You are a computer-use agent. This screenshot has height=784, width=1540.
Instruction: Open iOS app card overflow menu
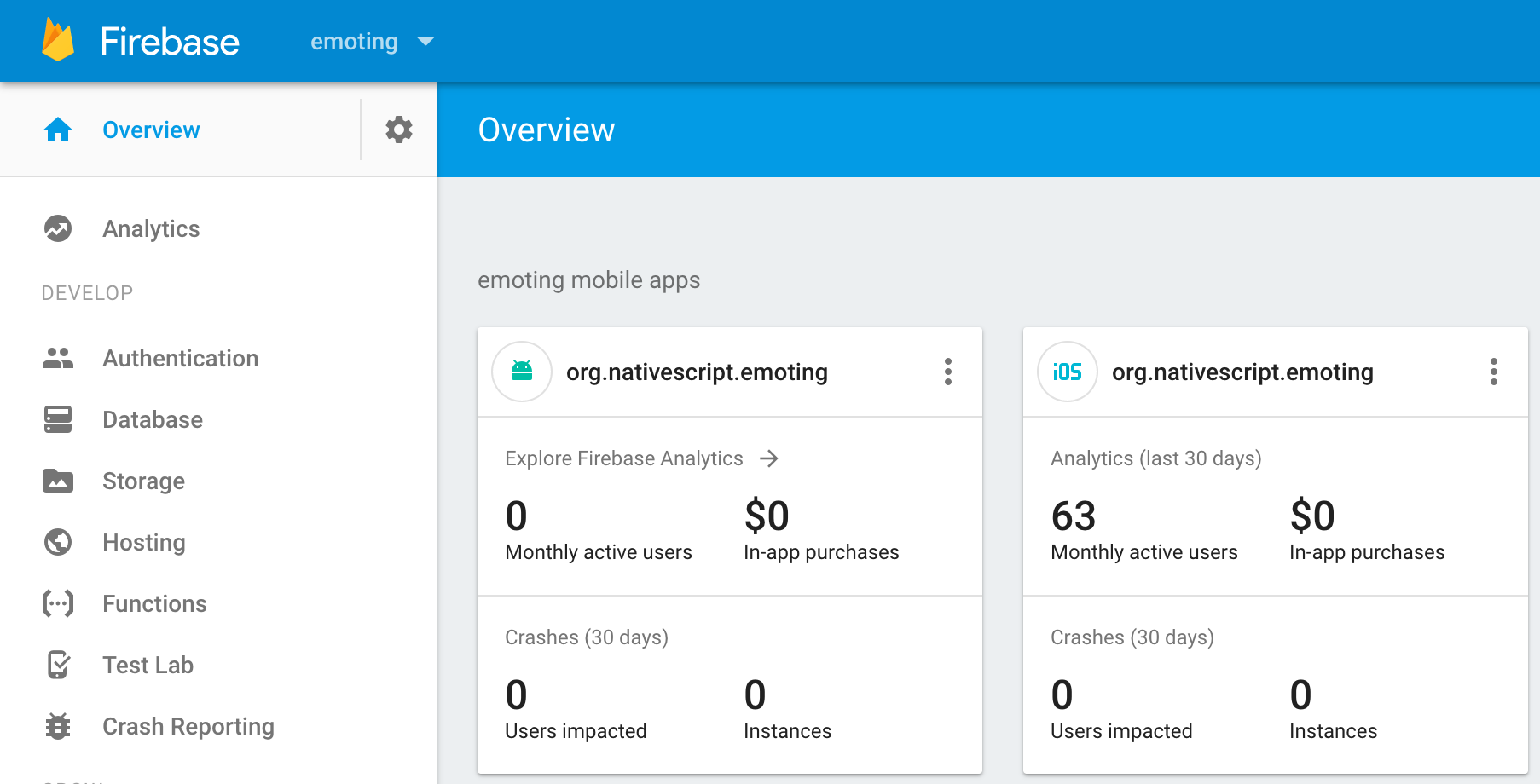coord(1493,372)
